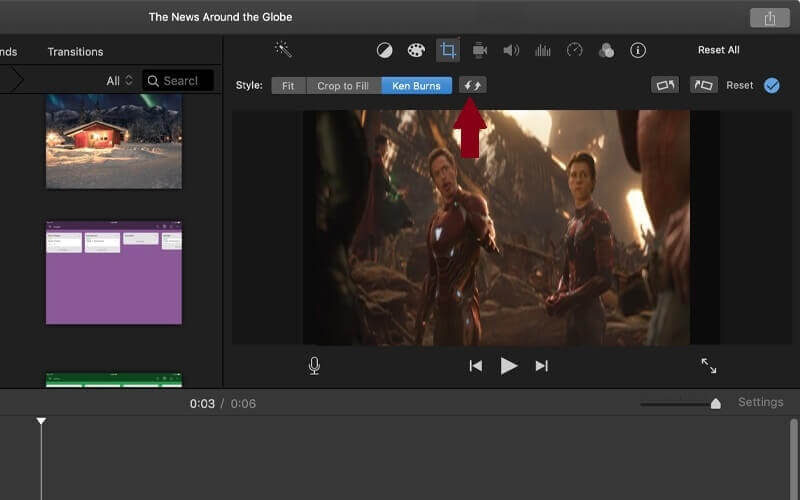800x500 pixels.
Task: Select the cropping tool icon
Action: (447, 50)
